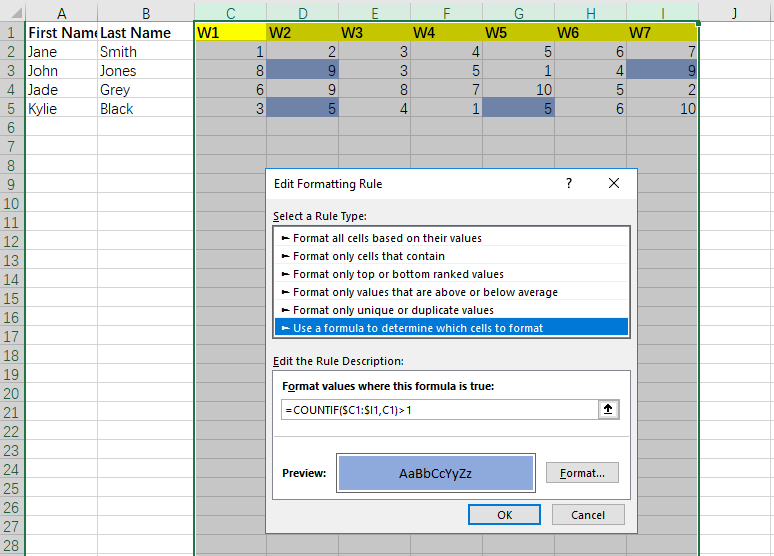This screenshot has width=774, height=556.
Task: Click highlighted cell 9 in John's W7 column
Action: point(662,71)
